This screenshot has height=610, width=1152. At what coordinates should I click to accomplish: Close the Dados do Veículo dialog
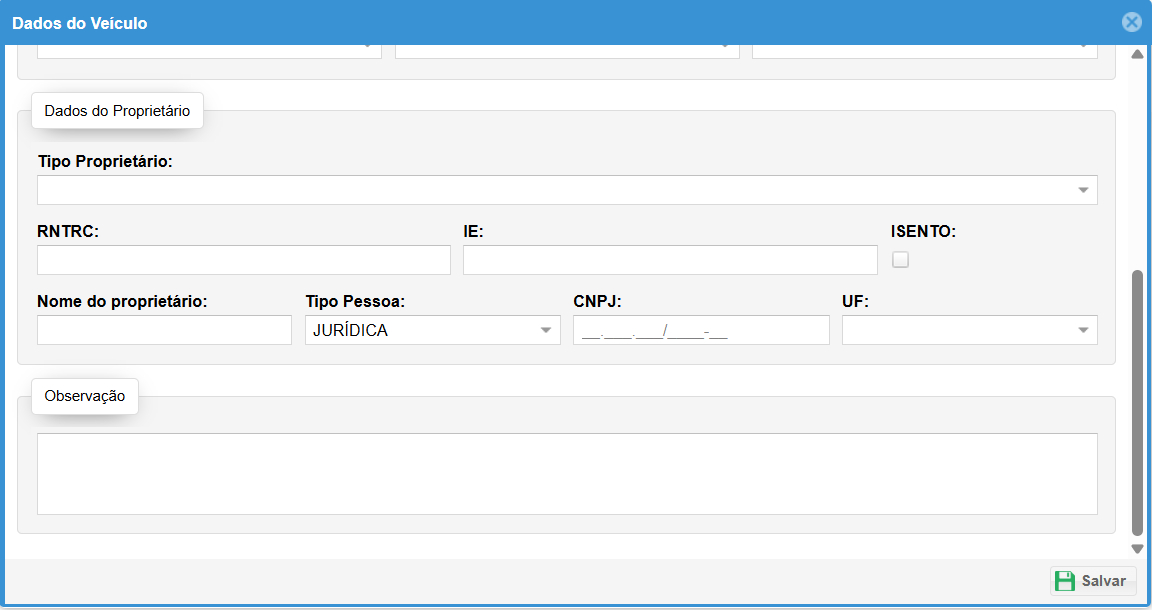click(x=1131, y=22)
